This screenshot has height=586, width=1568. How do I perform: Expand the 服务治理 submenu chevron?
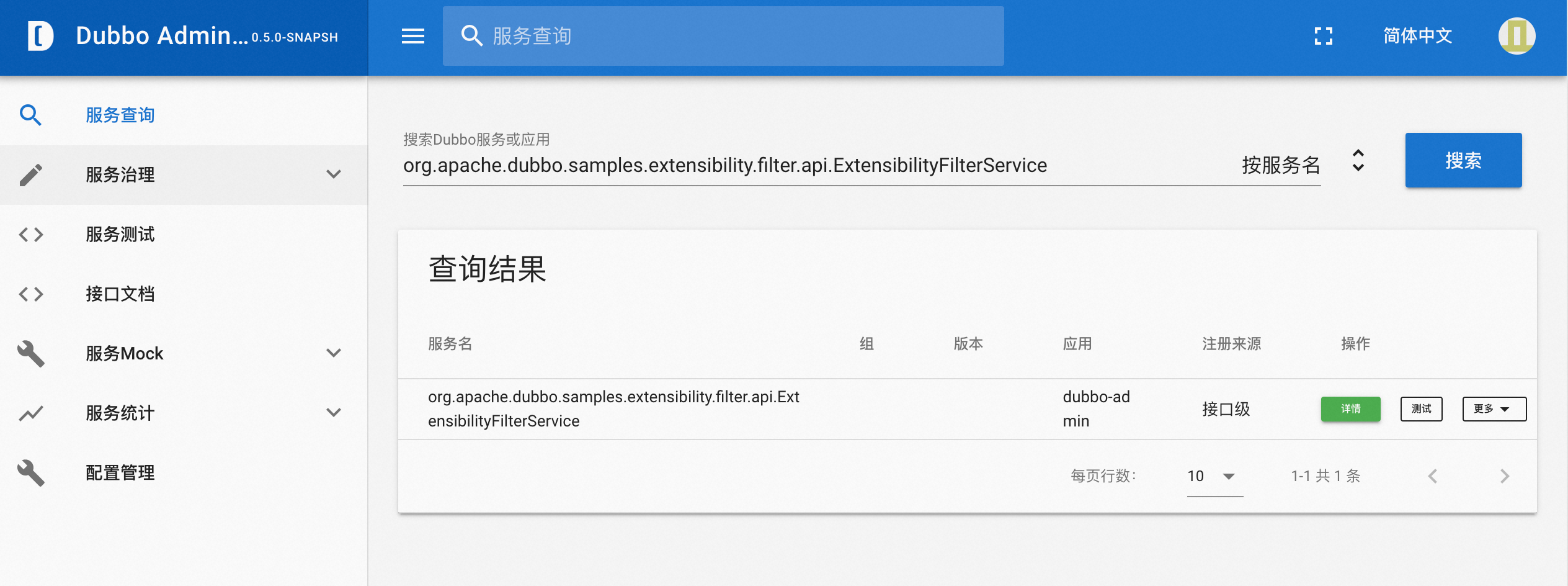334,174
